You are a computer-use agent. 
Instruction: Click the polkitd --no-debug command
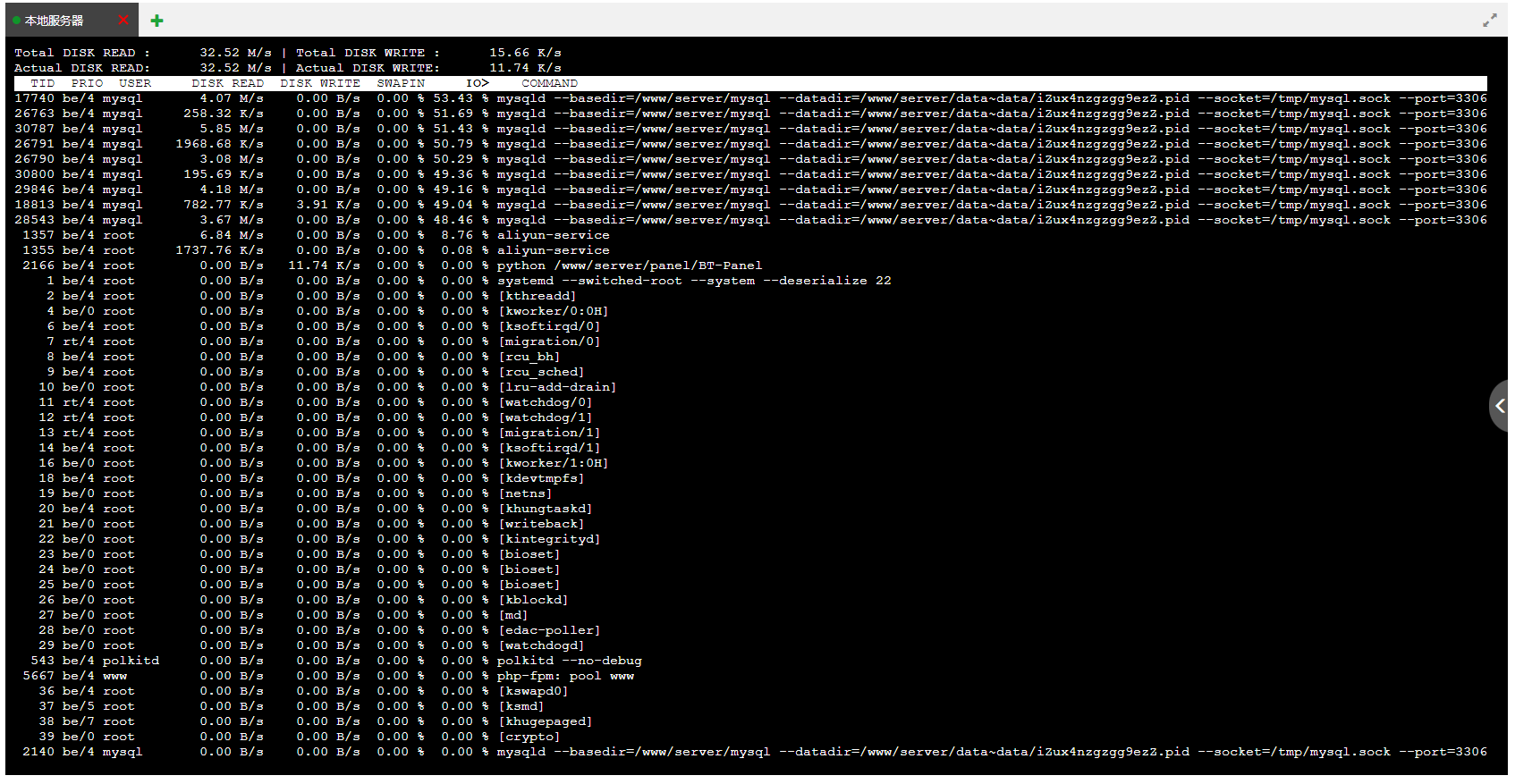570,661
